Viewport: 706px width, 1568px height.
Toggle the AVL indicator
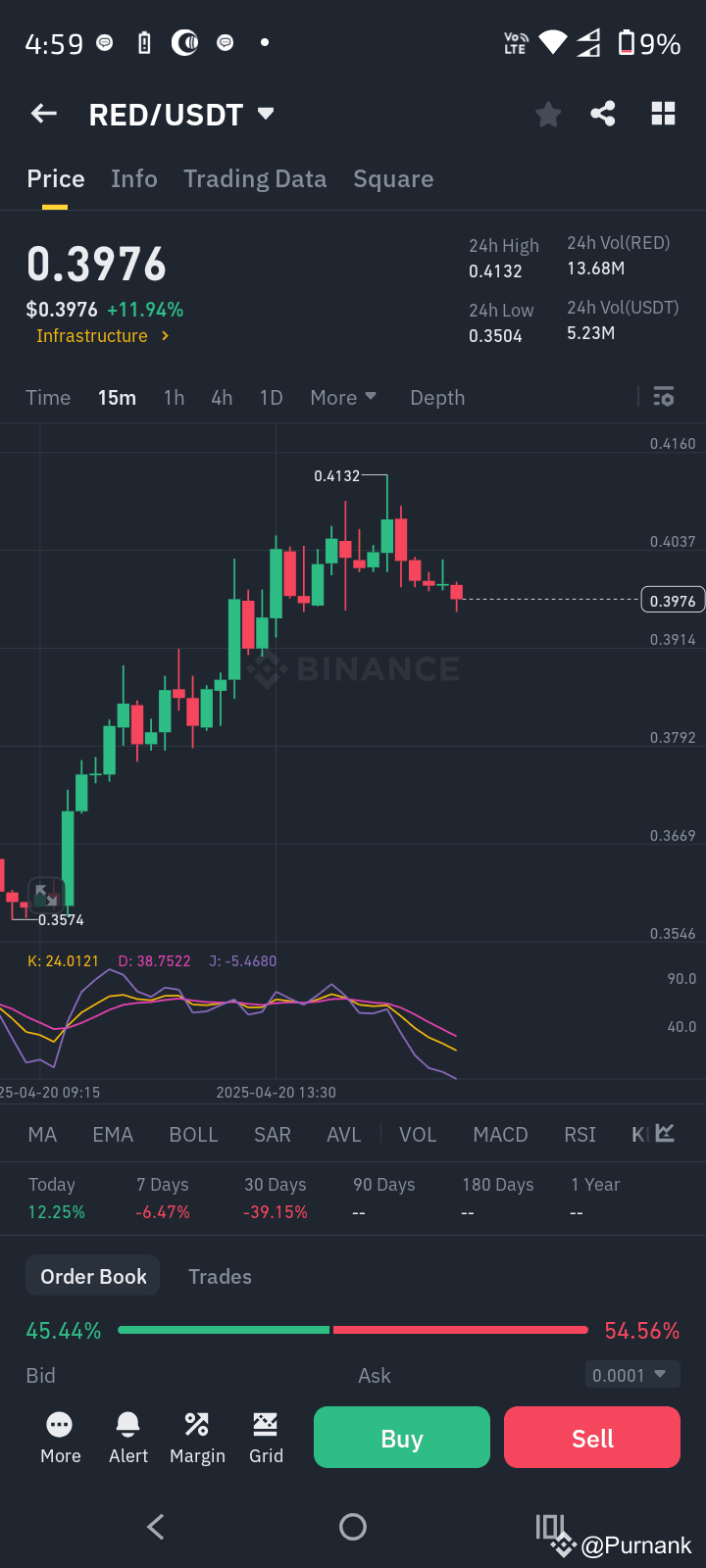(343, 1134)
